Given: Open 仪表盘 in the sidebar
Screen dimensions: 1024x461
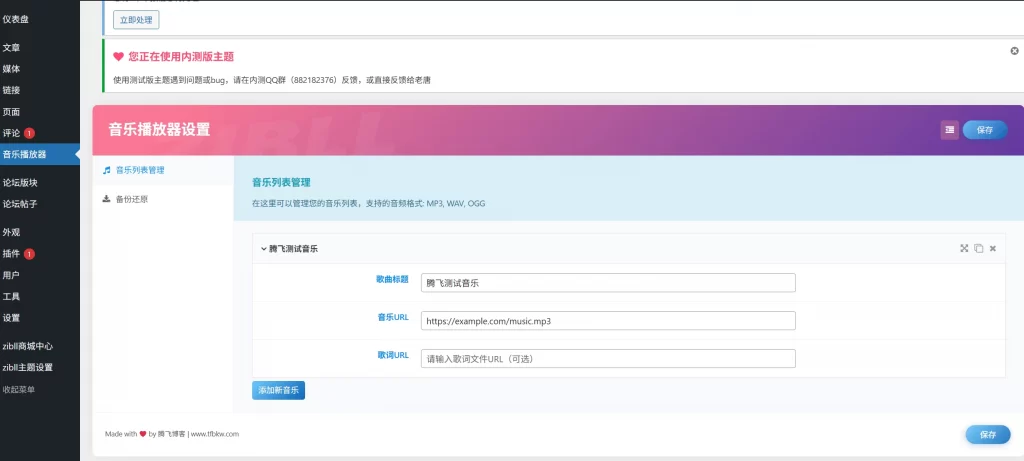Looking at the screenshot, I should coord(40,19).
